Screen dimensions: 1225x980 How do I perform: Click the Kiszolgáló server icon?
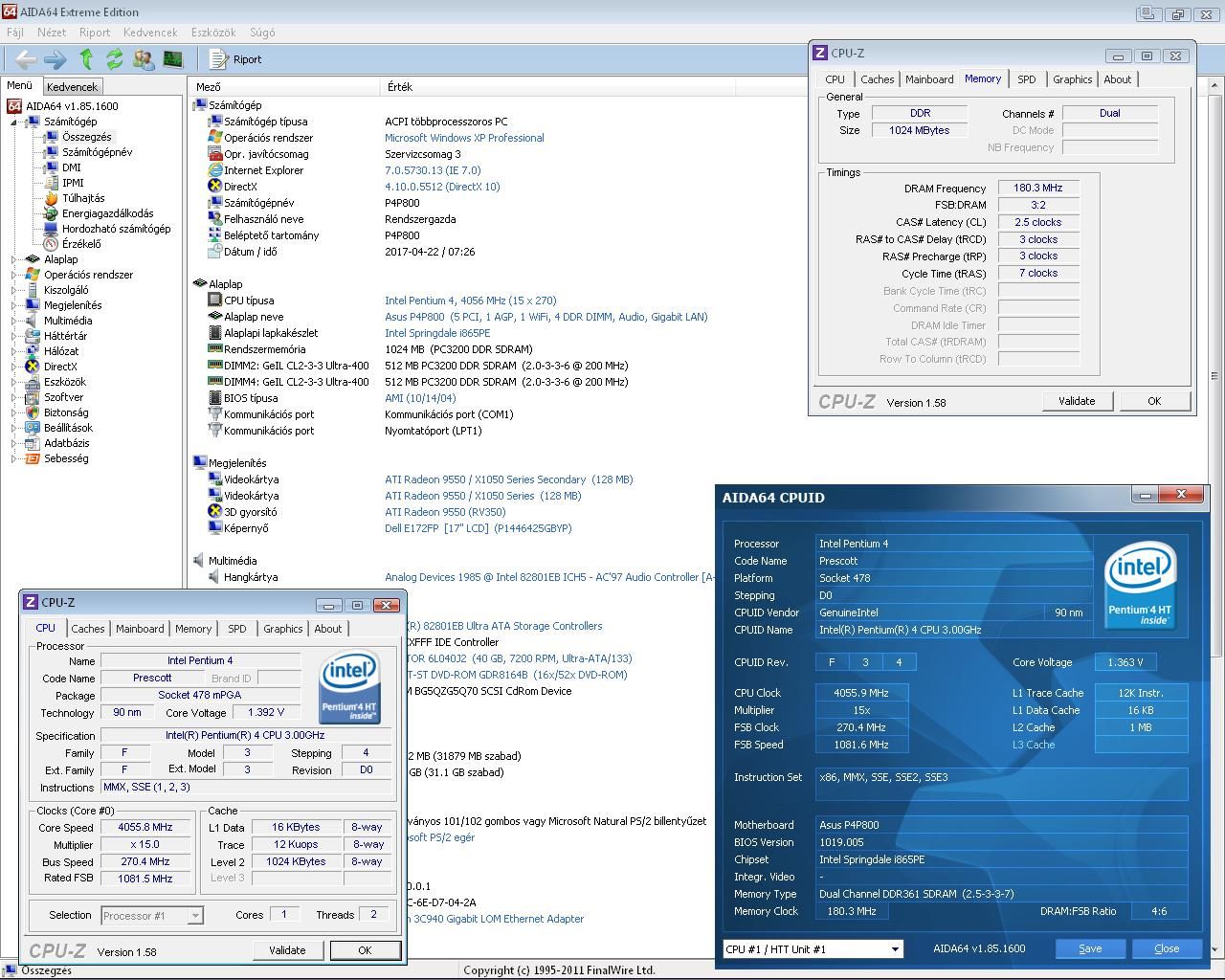[33, 290]
